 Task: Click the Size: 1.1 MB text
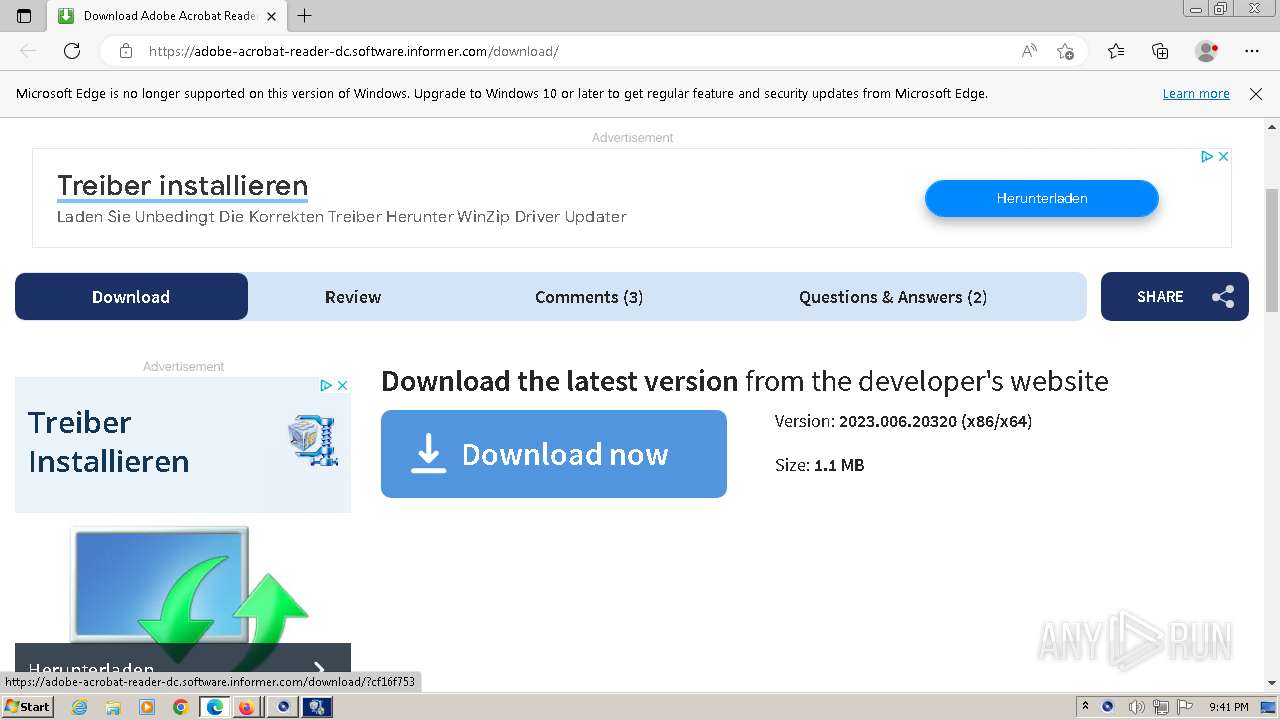click(820, 465)
